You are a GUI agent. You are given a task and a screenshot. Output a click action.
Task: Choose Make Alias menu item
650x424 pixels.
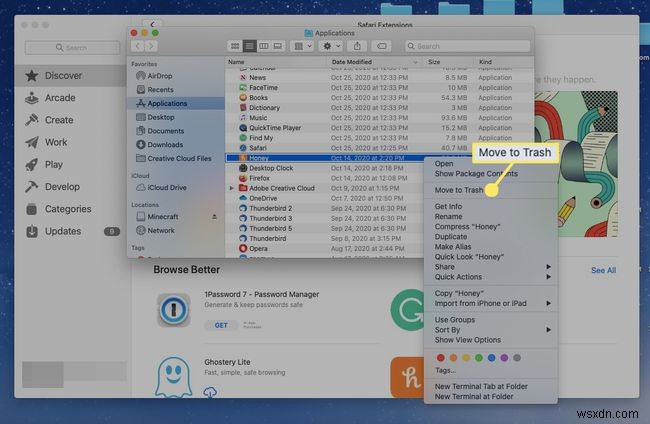[453, 247]
